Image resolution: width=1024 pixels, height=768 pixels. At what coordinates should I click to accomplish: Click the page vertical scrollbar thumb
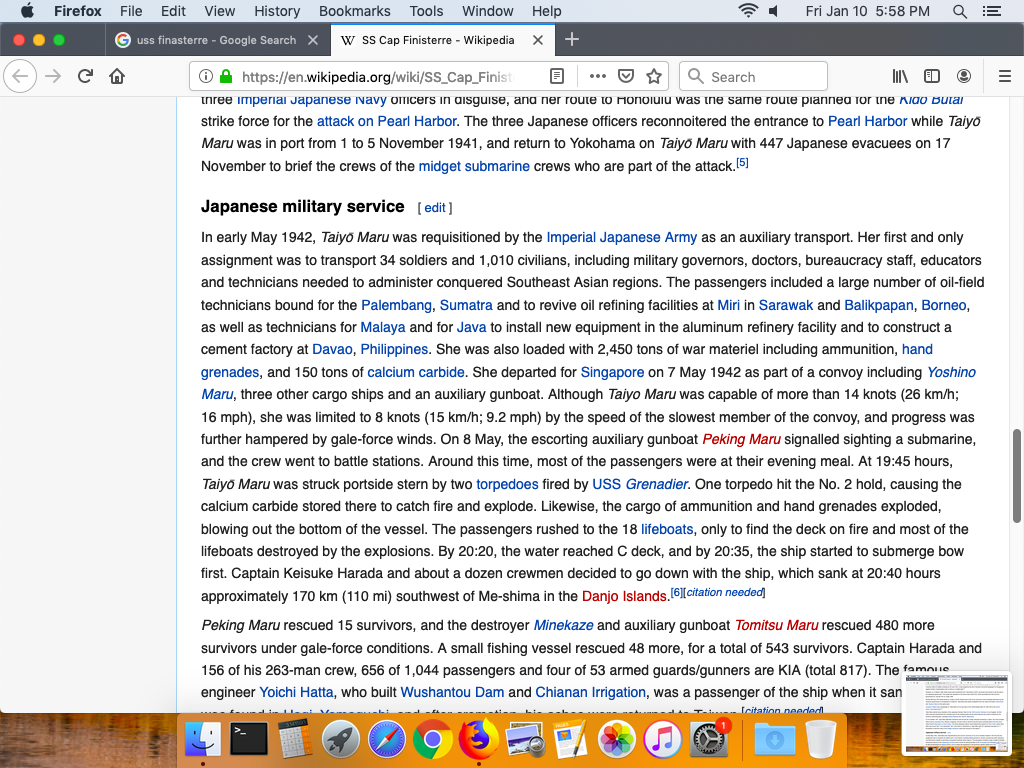(1018, 458)
